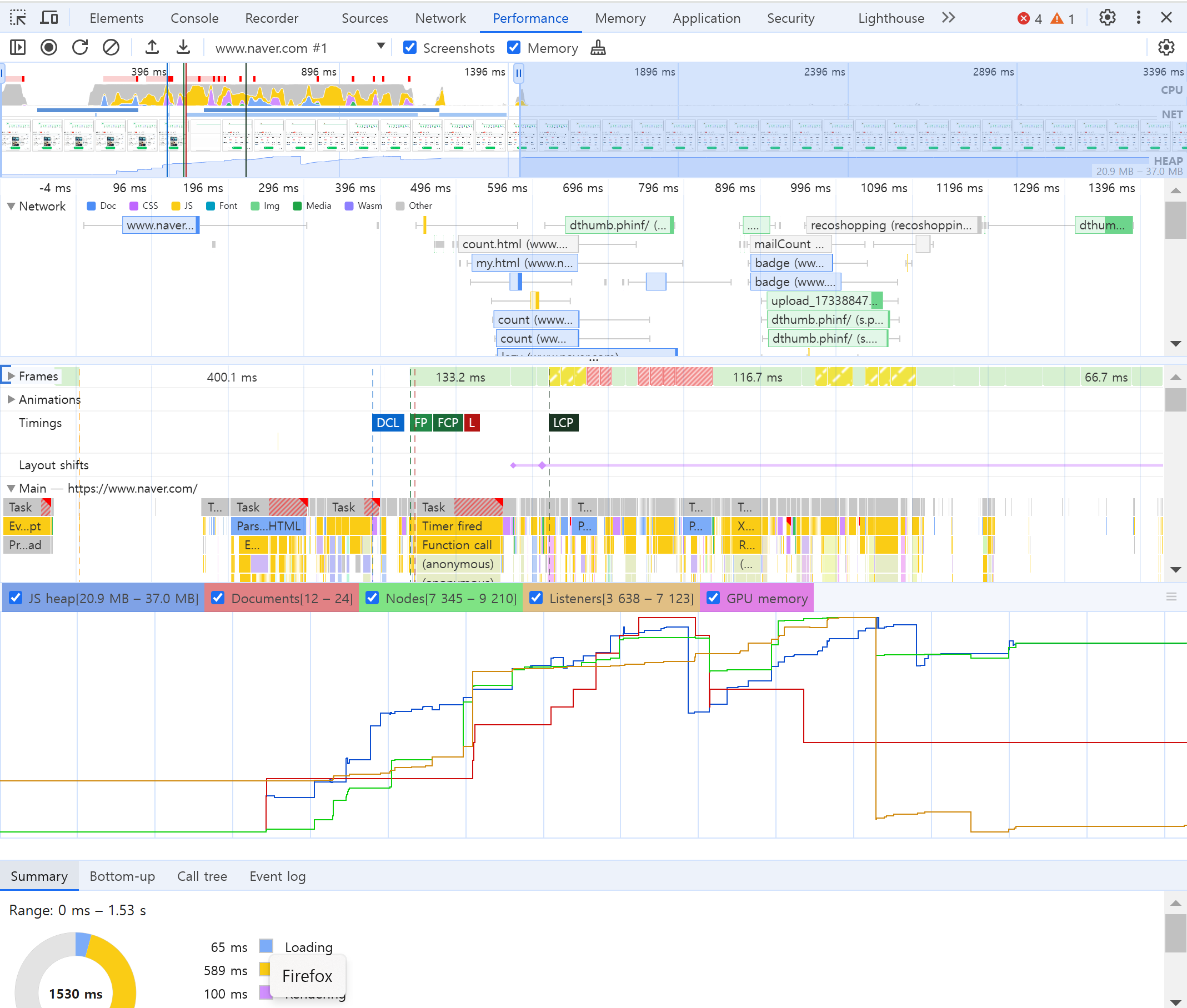Uncheck the GPU memory counter
This screenshot has height=1008, width=1187.
point(713,598)
